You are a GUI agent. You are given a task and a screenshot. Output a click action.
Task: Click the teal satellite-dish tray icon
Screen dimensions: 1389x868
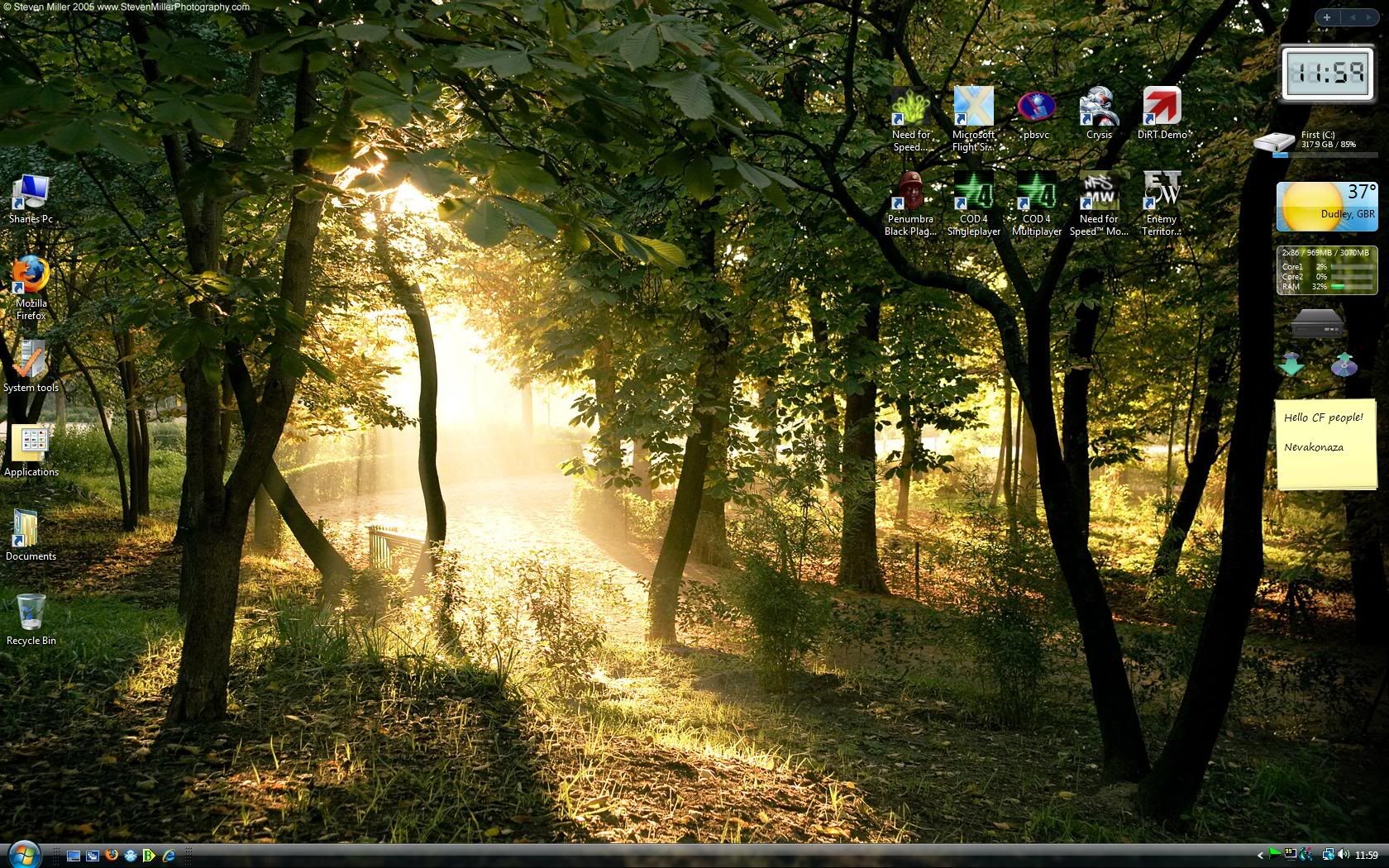[x=1306, y=855]
